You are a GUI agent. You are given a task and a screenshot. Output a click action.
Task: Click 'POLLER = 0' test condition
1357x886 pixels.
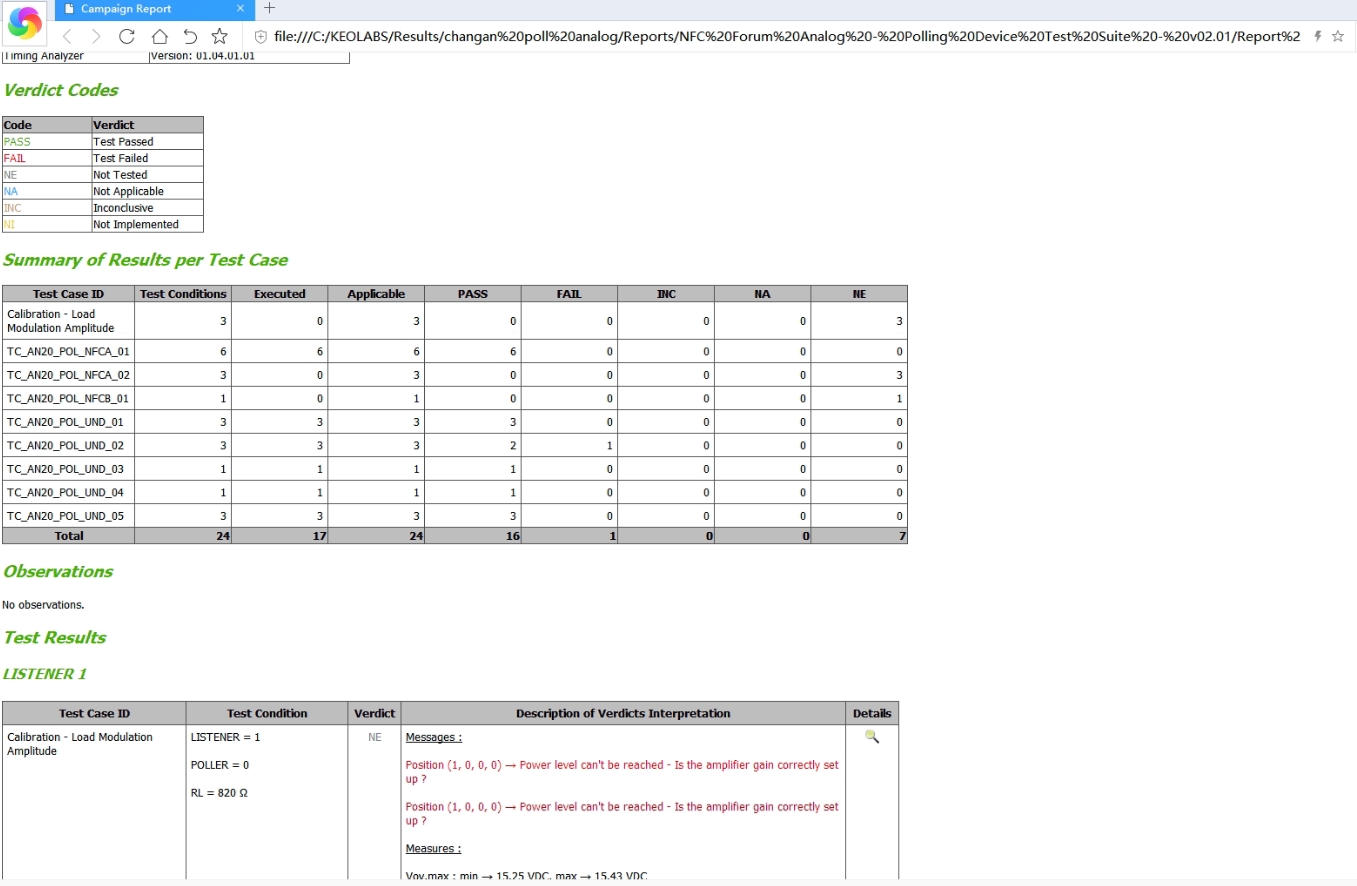pos(220,765)
